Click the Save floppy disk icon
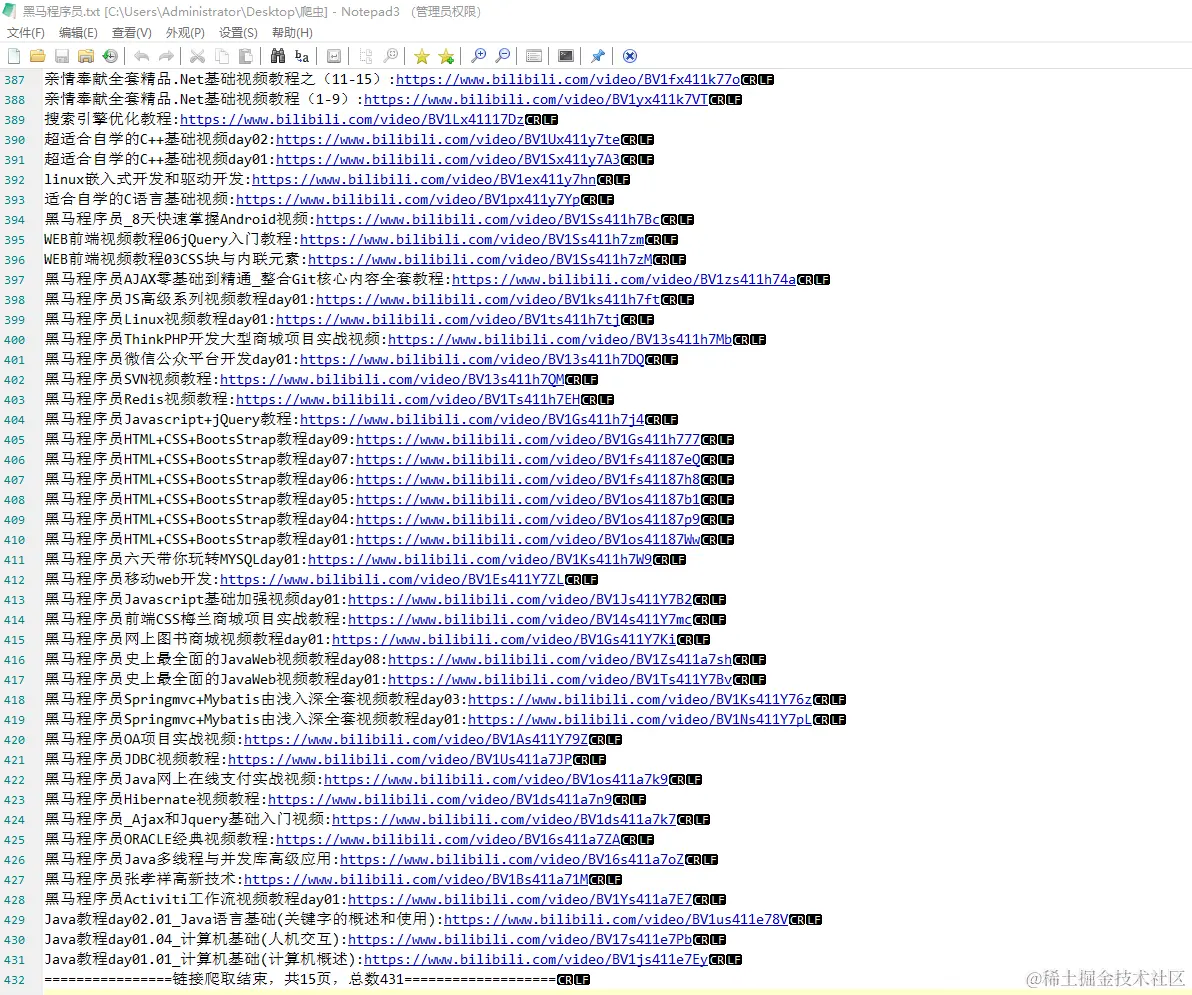Image resolution: width=1192 pixels, height=995 pixels. point(62,56)
